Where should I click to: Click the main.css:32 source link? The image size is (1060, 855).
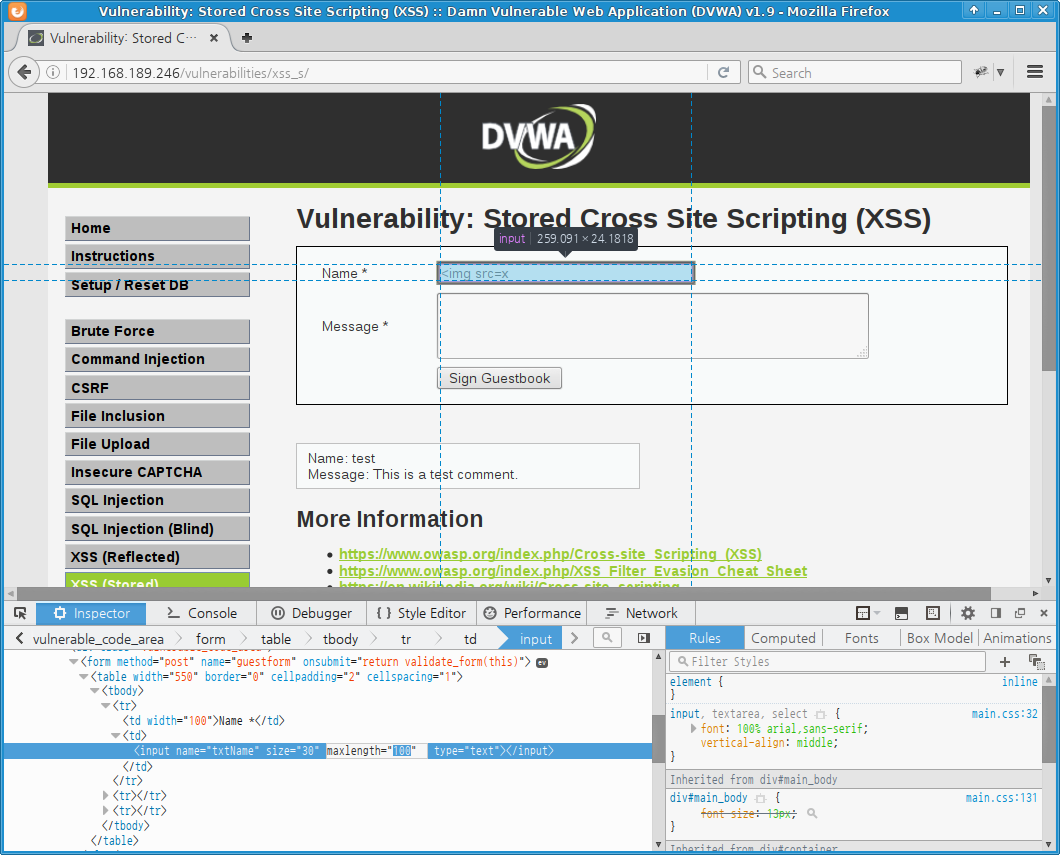(1005, 714)
